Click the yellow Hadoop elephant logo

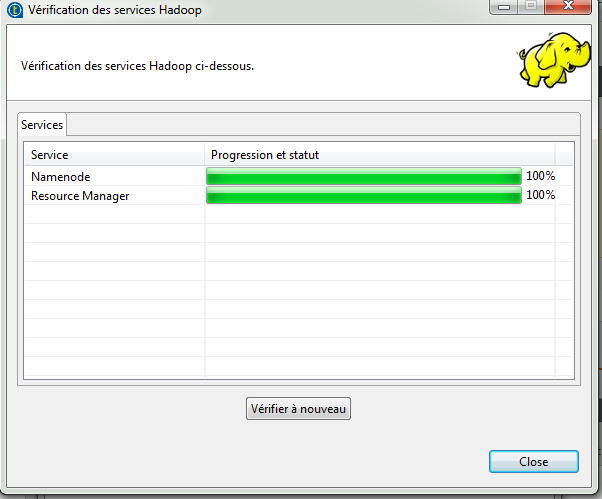pyautogui.click(x=554, y=60)
